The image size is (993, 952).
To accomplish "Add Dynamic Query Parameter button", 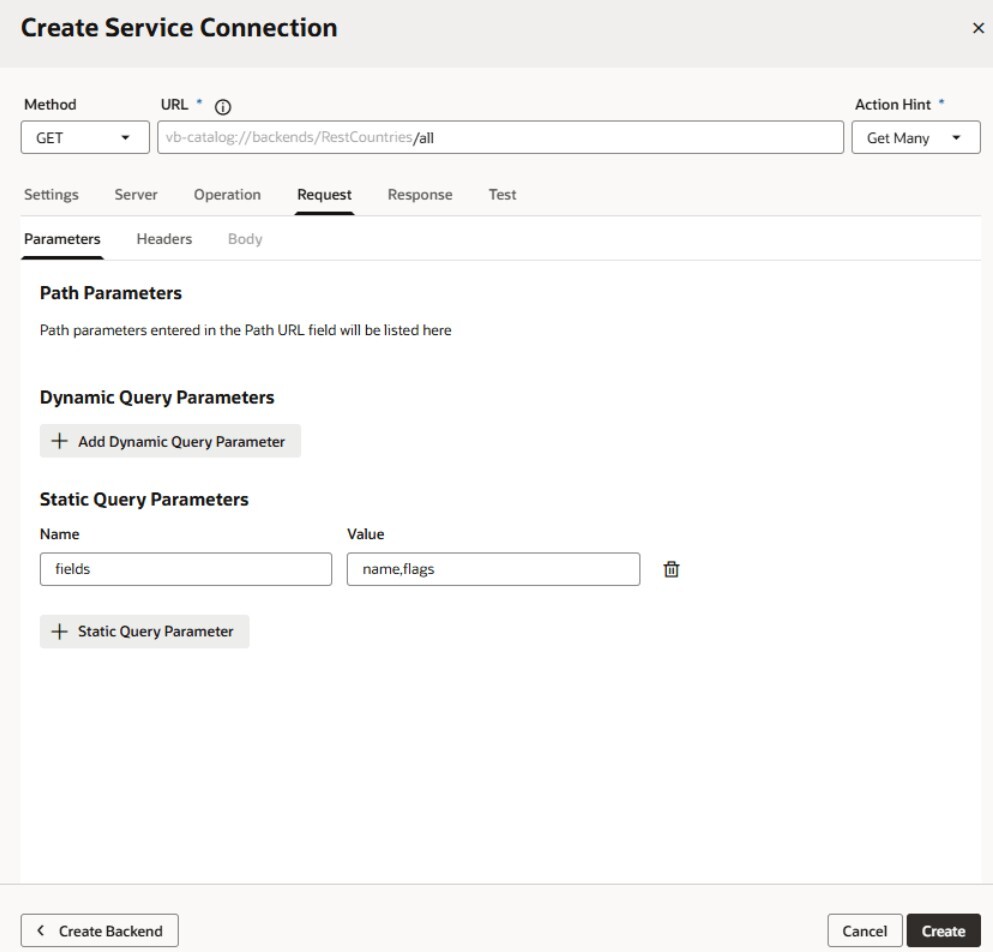I will tap(170, 441).
